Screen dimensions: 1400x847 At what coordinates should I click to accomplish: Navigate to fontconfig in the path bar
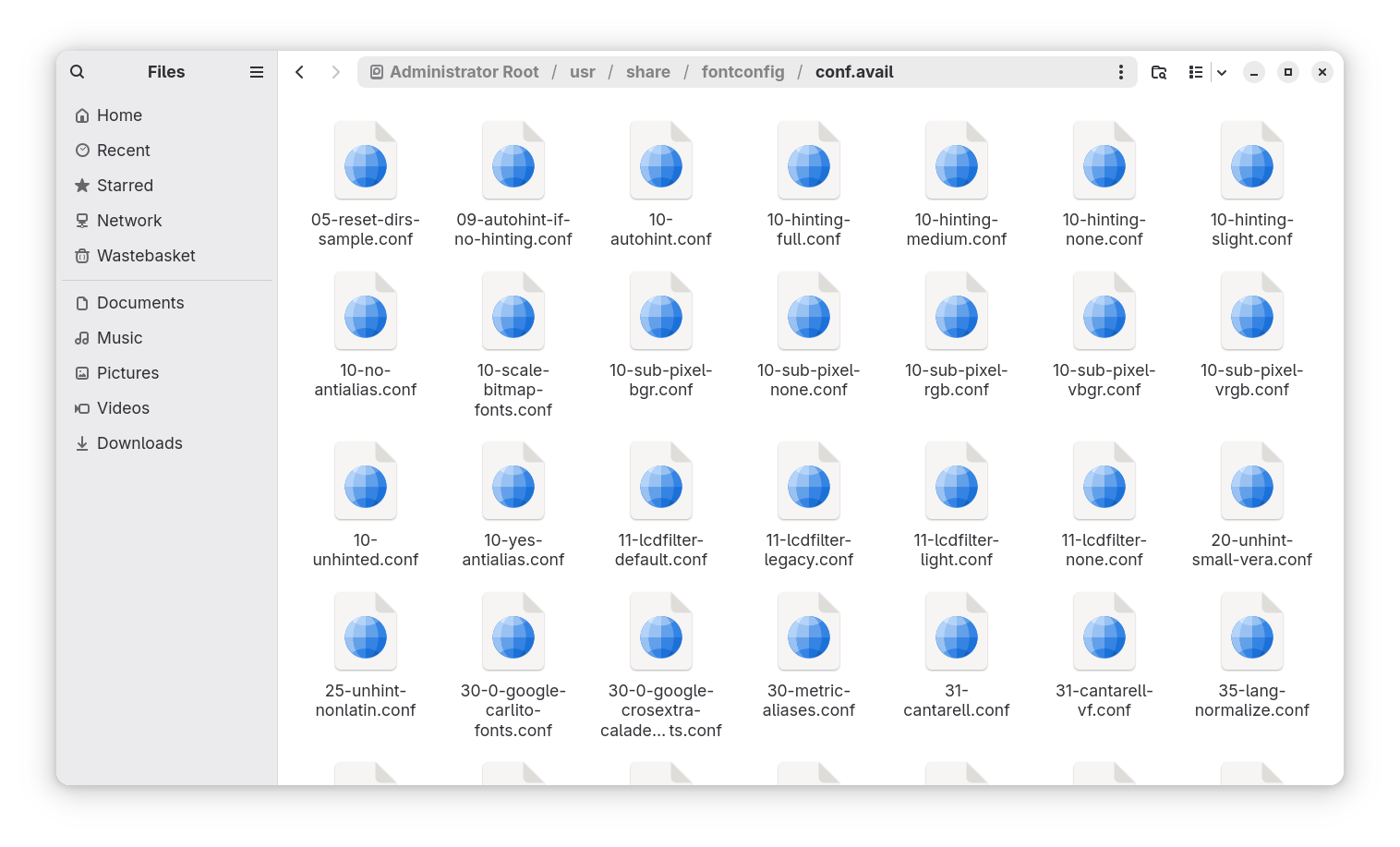tap(742, 72)
